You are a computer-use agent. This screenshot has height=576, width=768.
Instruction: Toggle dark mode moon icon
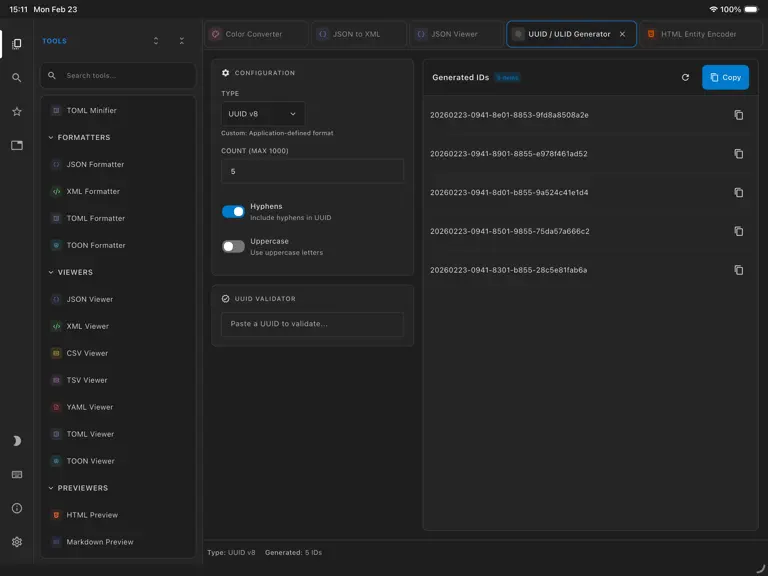[x=17, y=441]
